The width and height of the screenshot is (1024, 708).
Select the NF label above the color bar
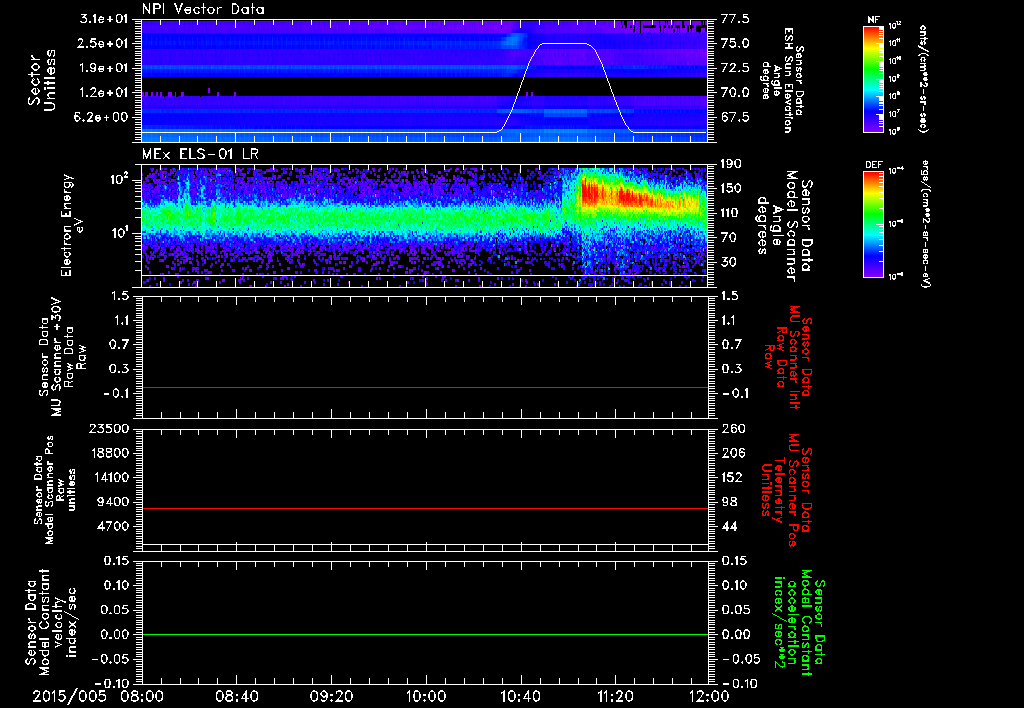point(873,20)
